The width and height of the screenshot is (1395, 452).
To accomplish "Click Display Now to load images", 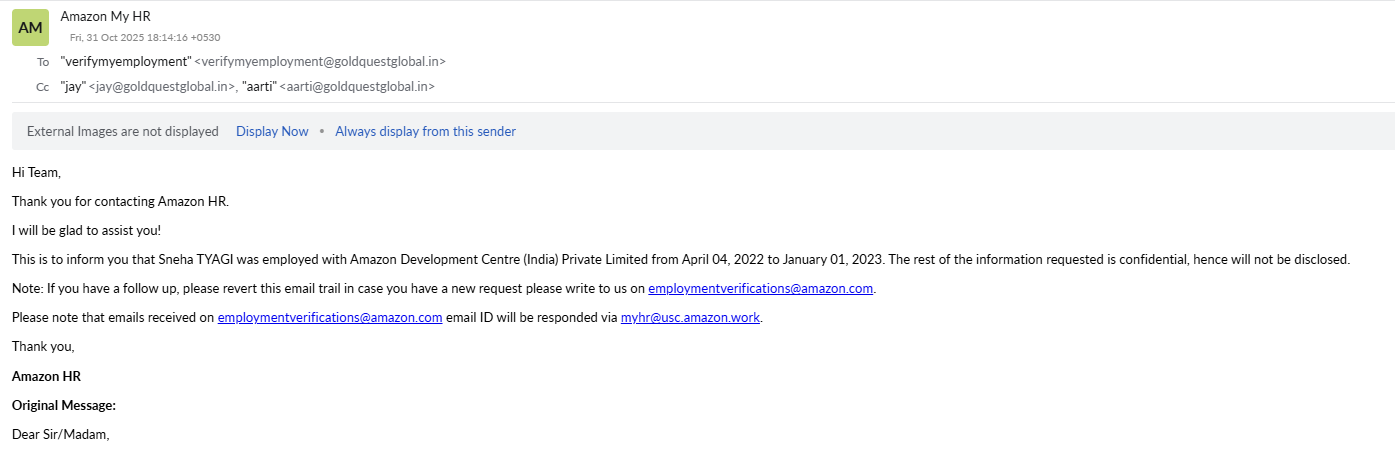I will tap(272, 131).
